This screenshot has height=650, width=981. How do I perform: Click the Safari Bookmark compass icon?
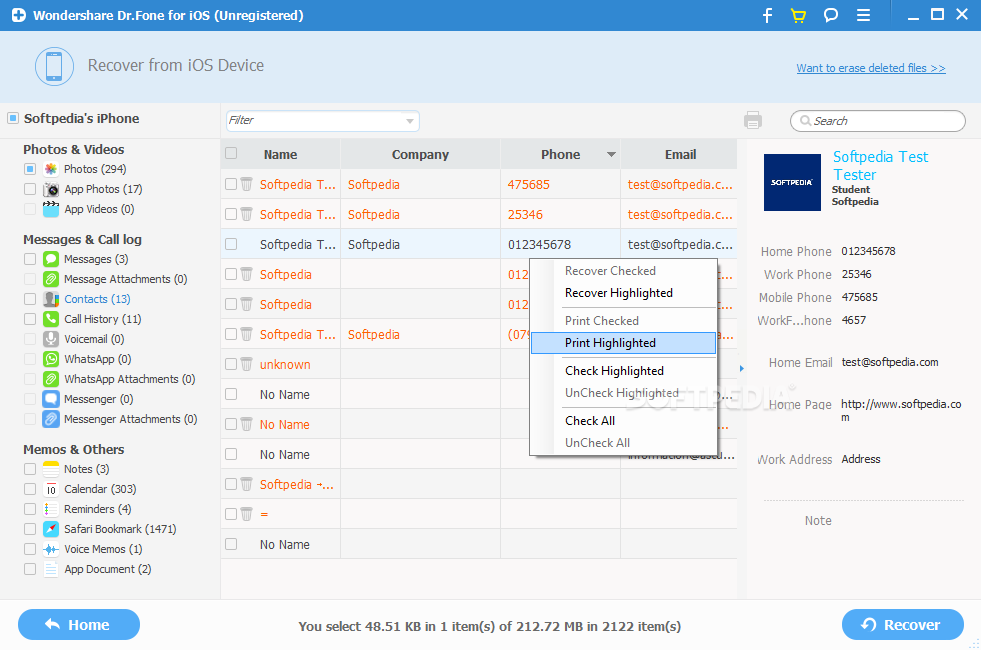(x=51, y=529)
